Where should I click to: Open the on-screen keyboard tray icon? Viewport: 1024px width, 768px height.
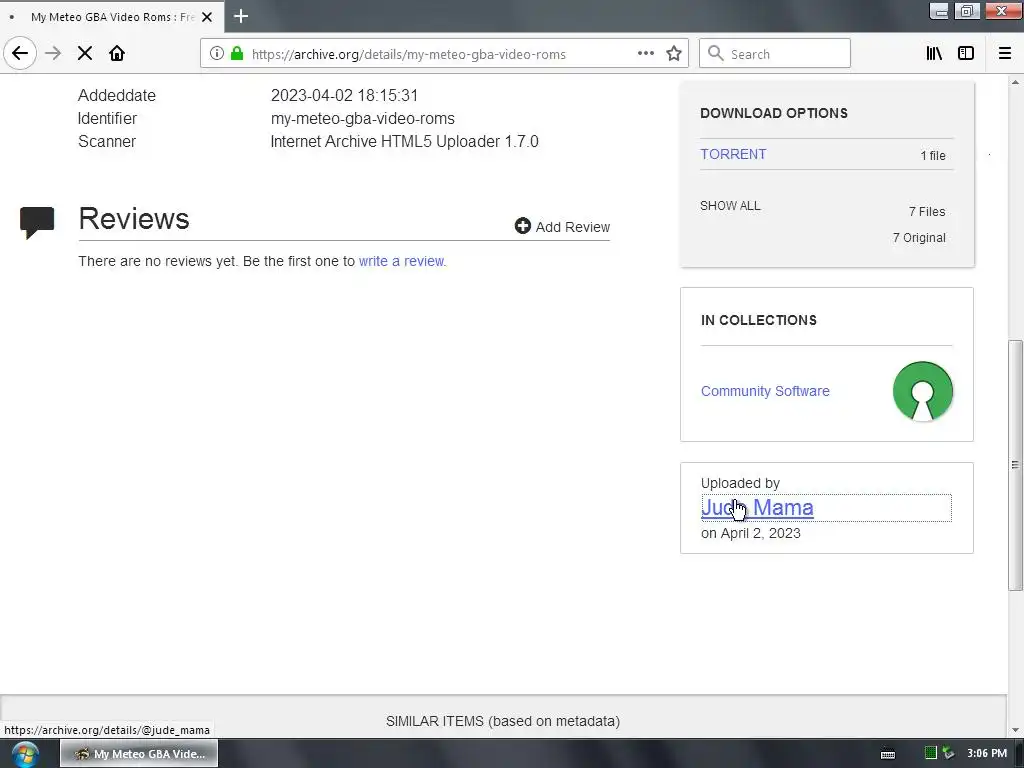pyautogui.click(x=888, y=754)
